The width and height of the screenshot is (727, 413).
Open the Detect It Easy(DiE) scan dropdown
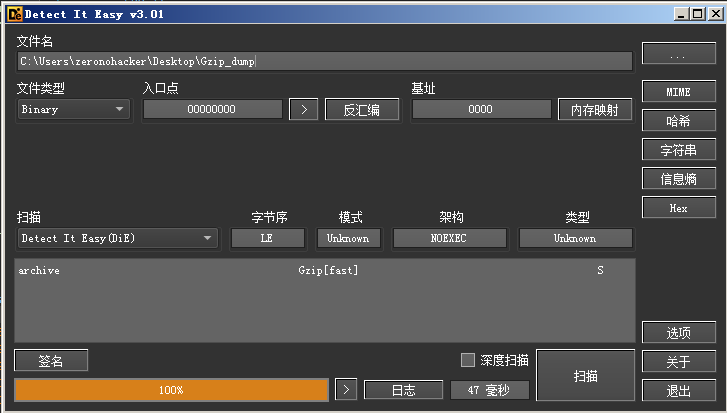click(x=117, y=238)
